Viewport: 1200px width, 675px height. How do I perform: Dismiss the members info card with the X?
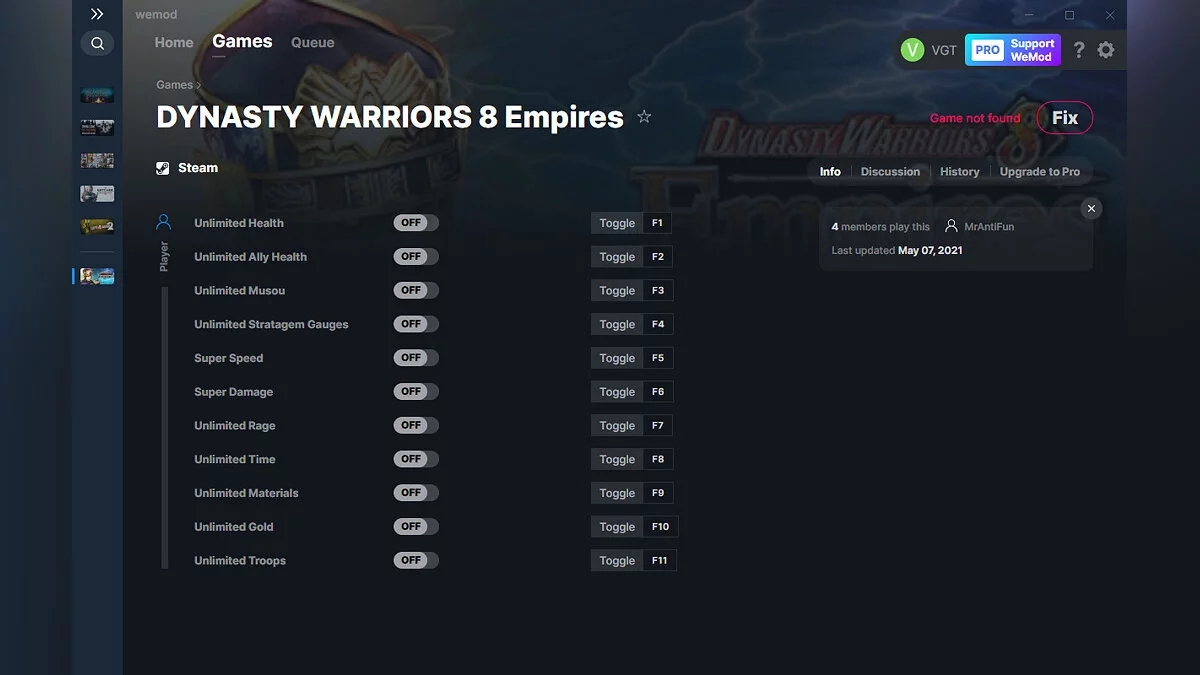1091,208
